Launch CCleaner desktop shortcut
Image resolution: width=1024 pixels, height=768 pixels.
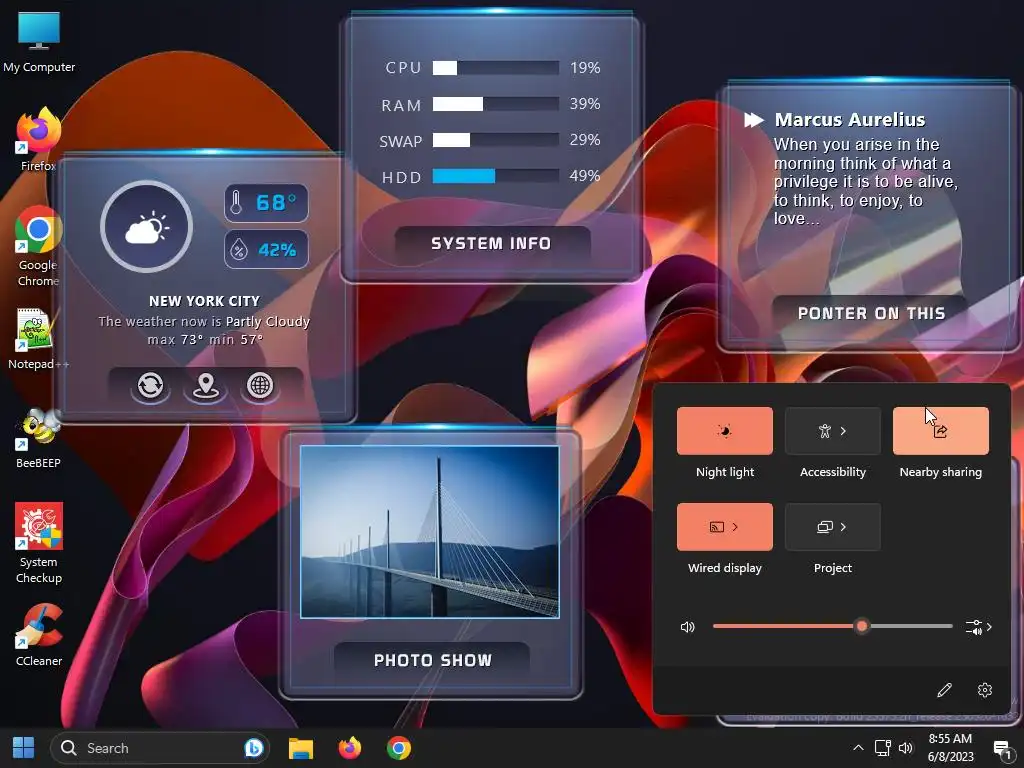39,635
